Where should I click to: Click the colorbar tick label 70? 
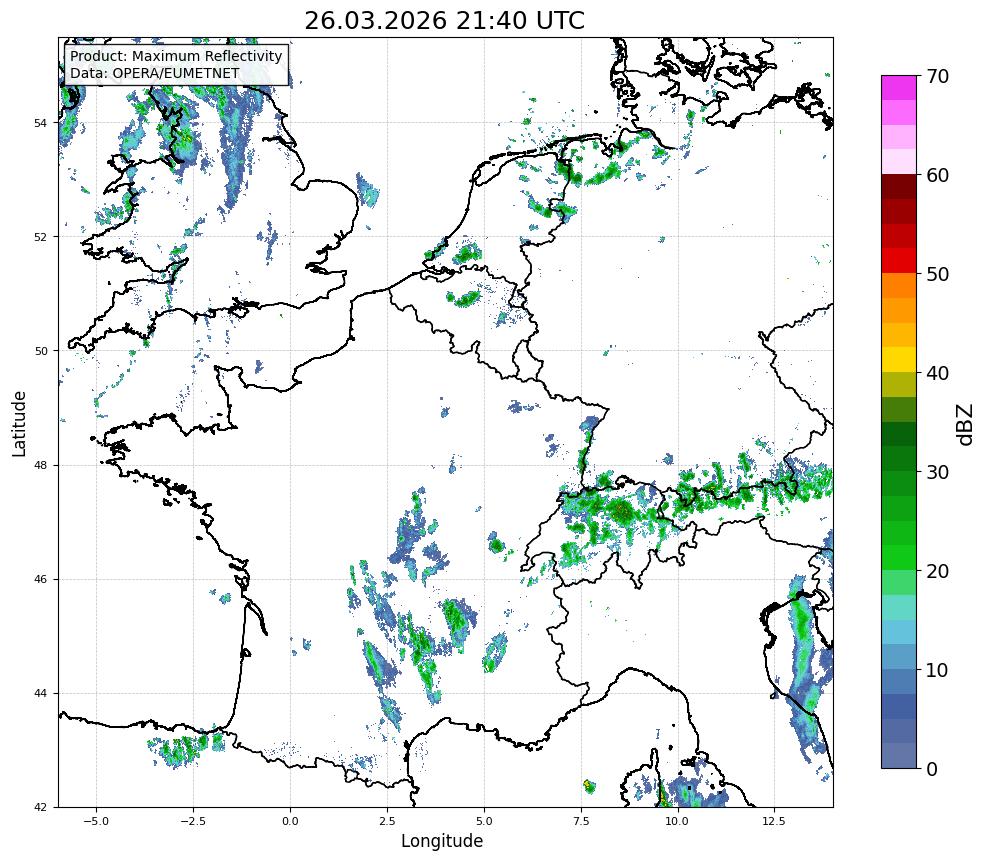coord(937,77)
